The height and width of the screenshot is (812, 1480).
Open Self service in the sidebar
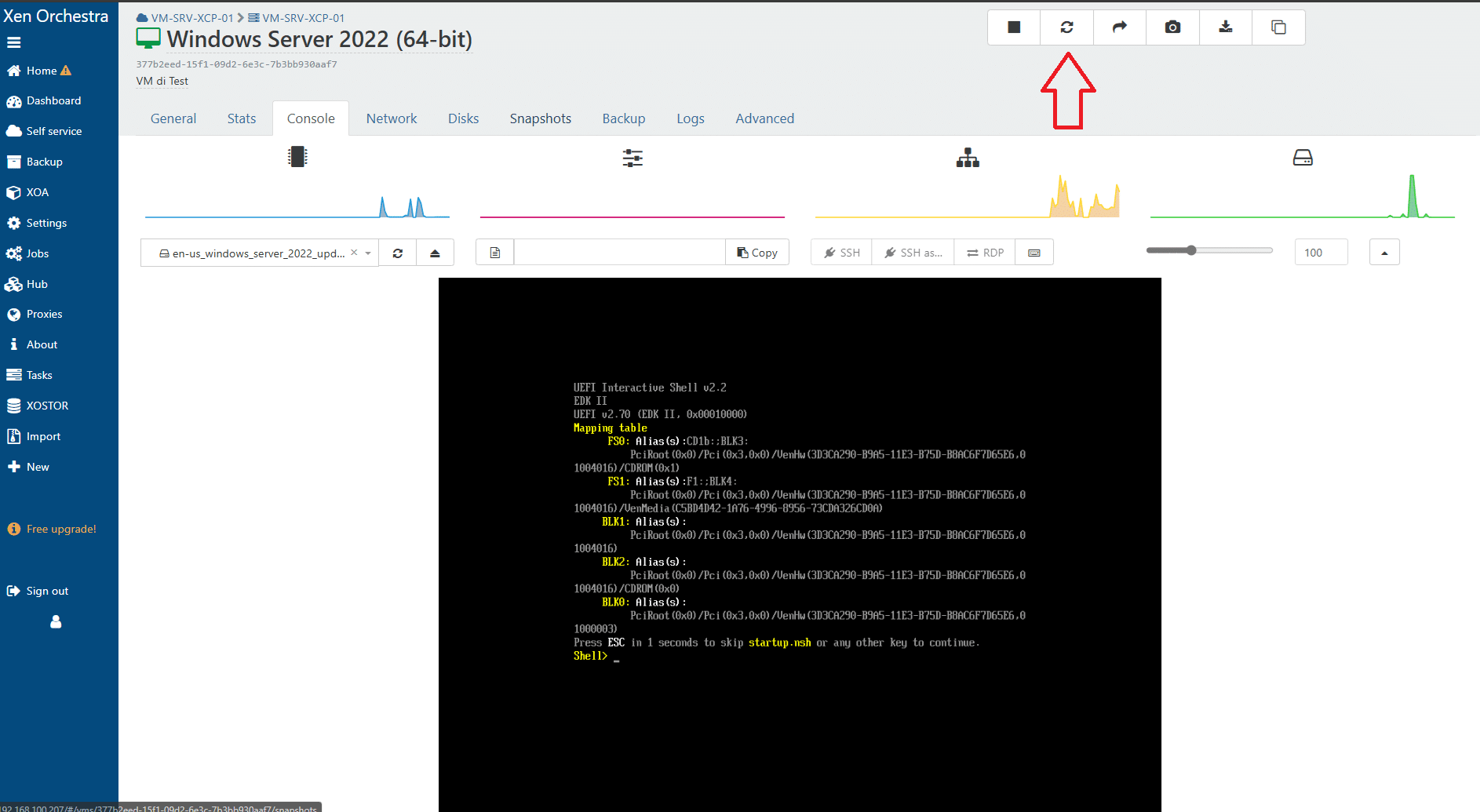click(44, 131)
